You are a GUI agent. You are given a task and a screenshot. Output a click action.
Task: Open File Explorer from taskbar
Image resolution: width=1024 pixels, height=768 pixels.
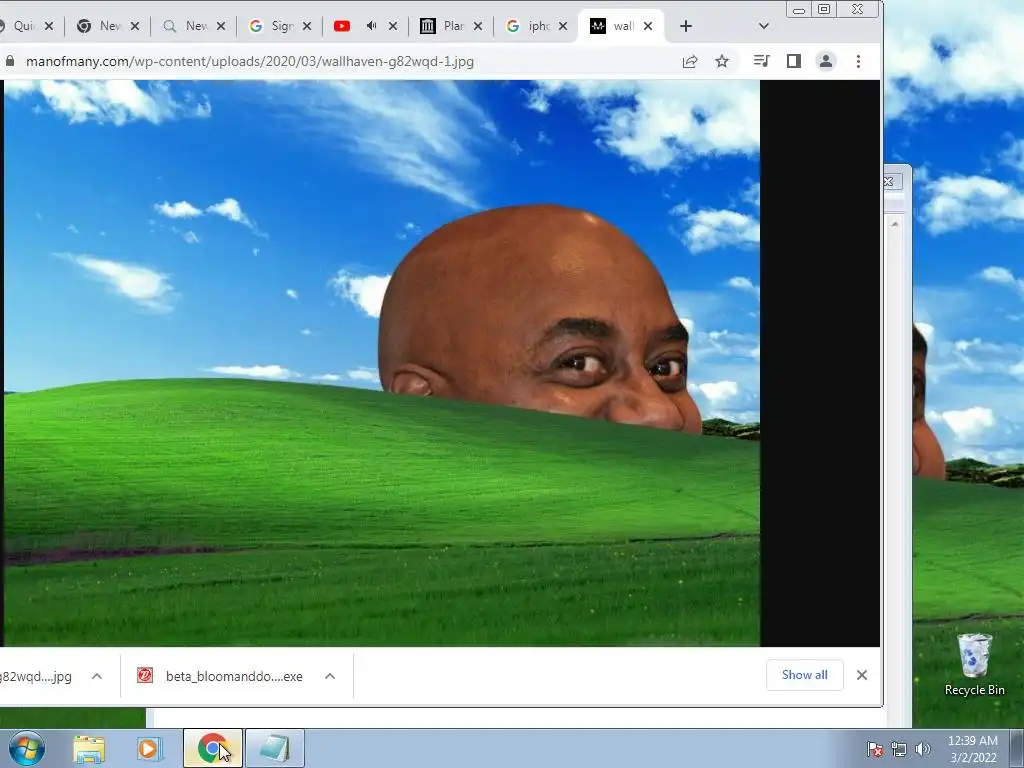[x=89, y=748]
